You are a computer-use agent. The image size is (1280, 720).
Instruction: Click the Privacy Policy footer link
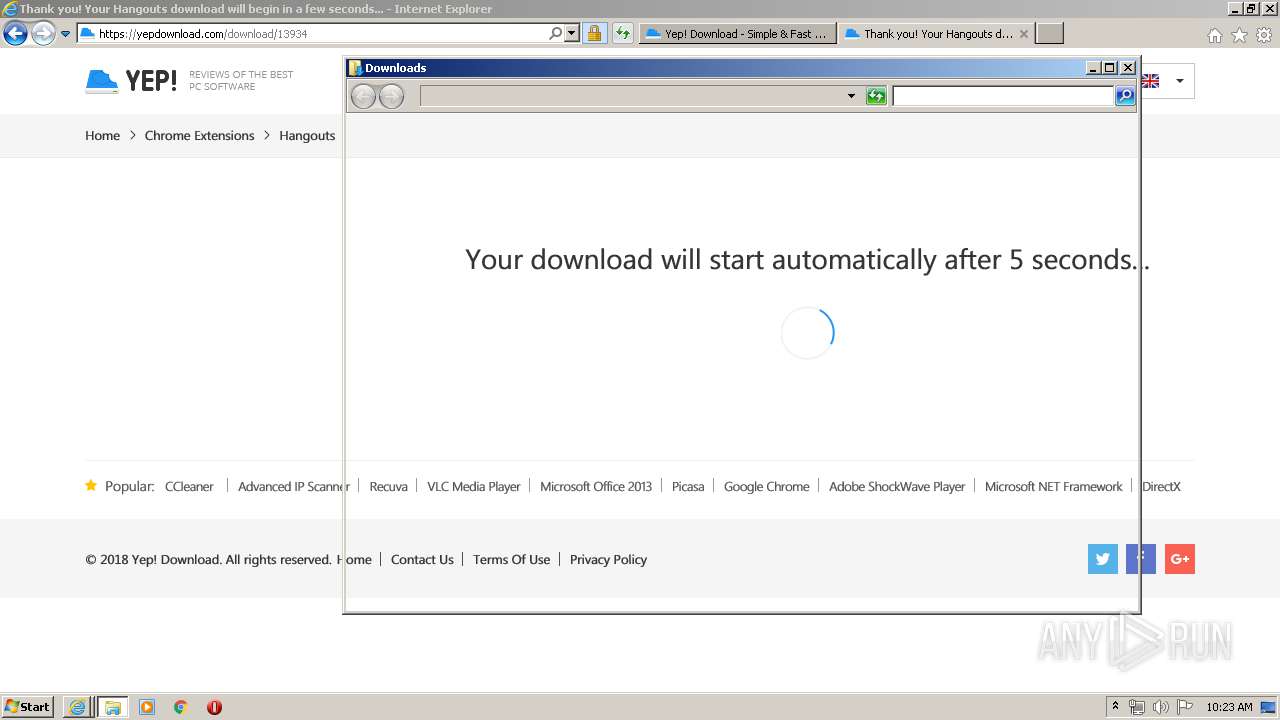pyautogui.click(x=608, y=559)
